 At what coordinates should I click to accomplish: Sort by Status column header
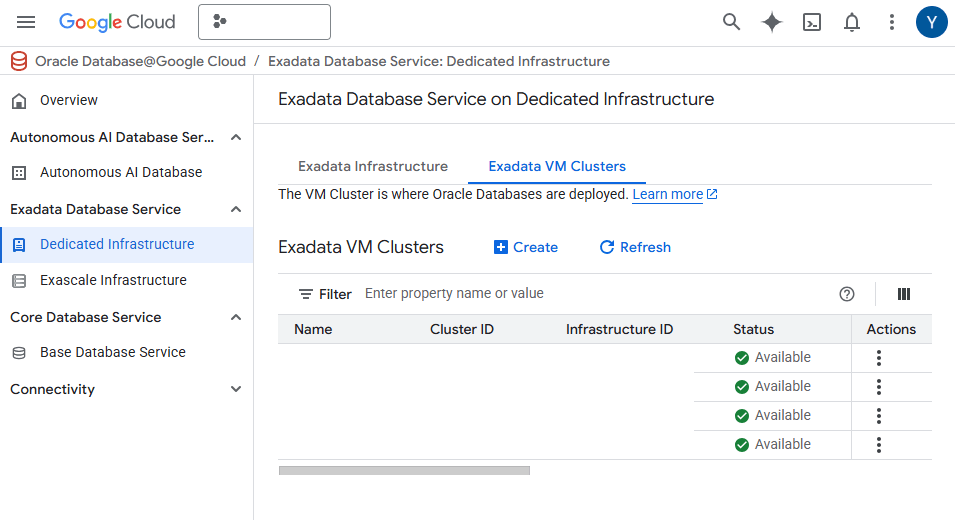(x=753, y=329)
